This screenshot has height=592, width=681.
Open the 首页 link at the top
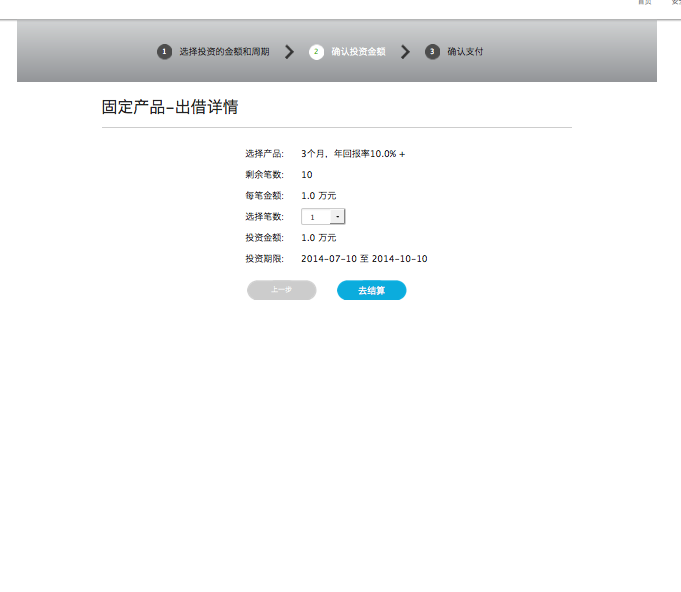[x=645, y=3]
